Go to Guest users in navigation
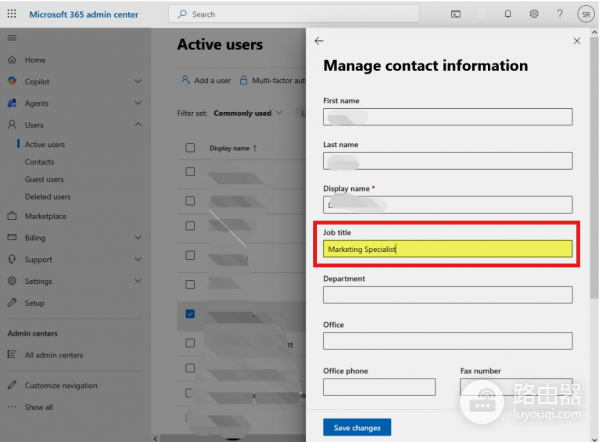 (x=46, y=179)
